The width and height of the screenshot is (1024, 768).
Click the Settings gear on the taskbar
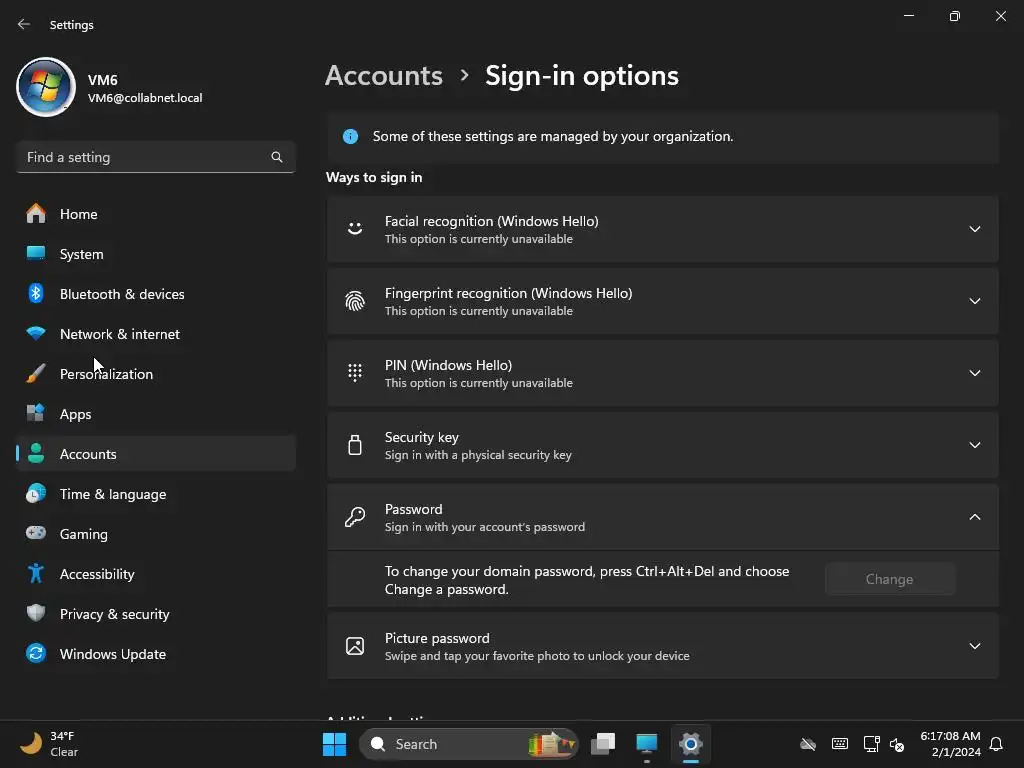(690, 744)
